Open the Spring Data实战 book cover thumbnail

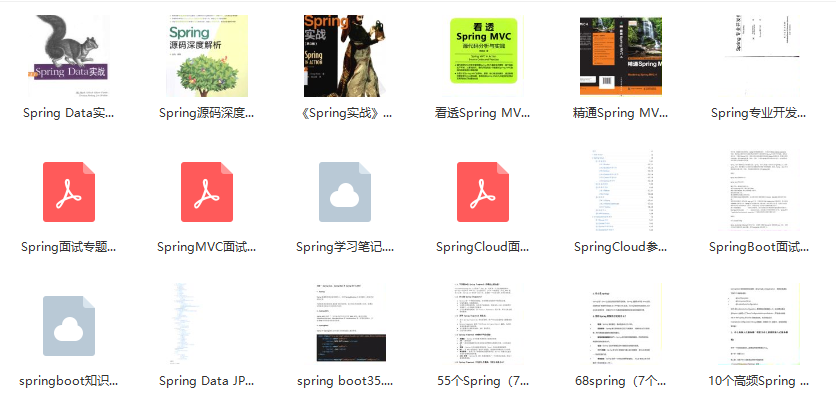pos(69,56)
